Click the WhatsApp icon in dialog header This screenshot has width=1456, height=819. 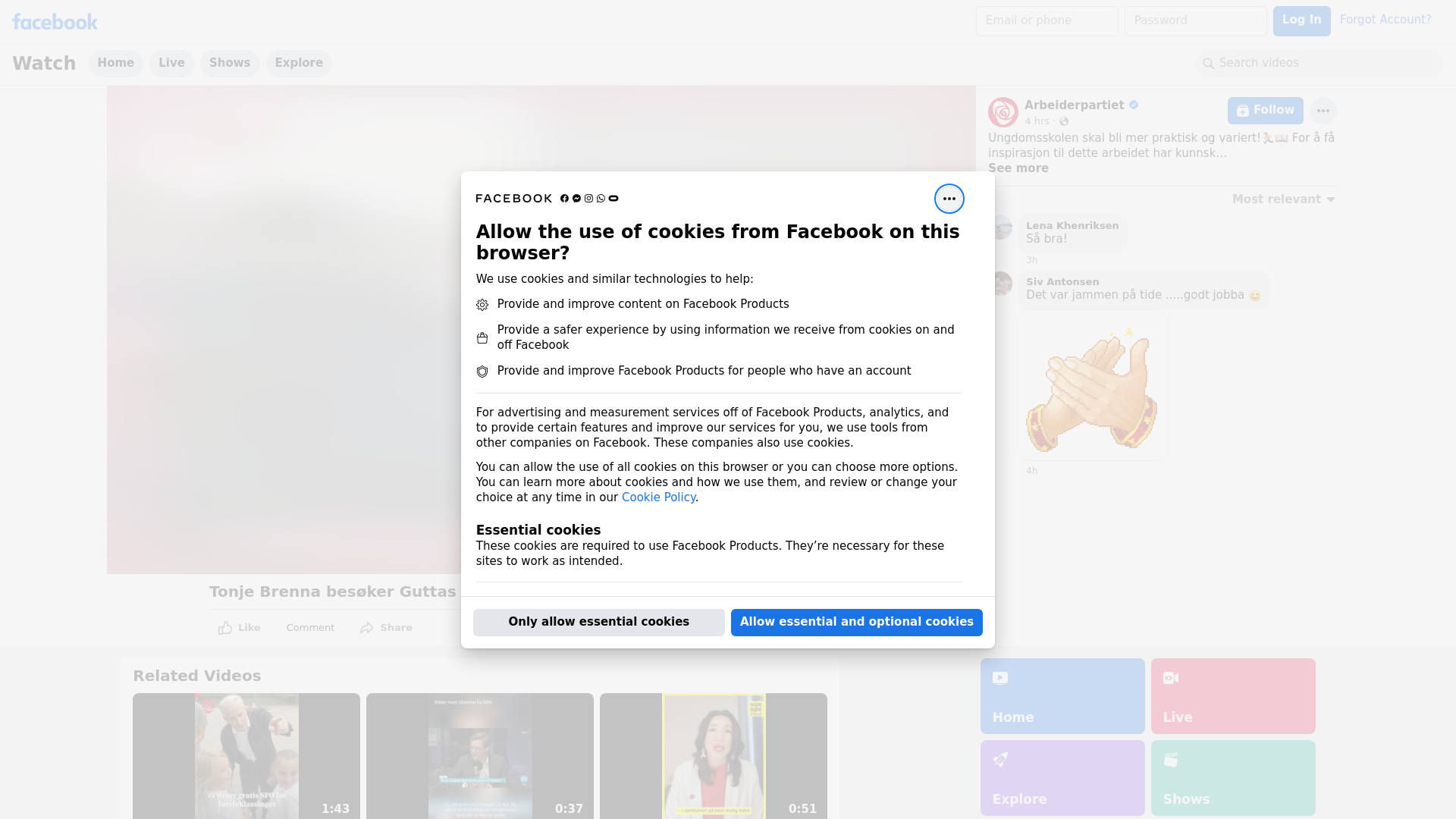(601, 199)
